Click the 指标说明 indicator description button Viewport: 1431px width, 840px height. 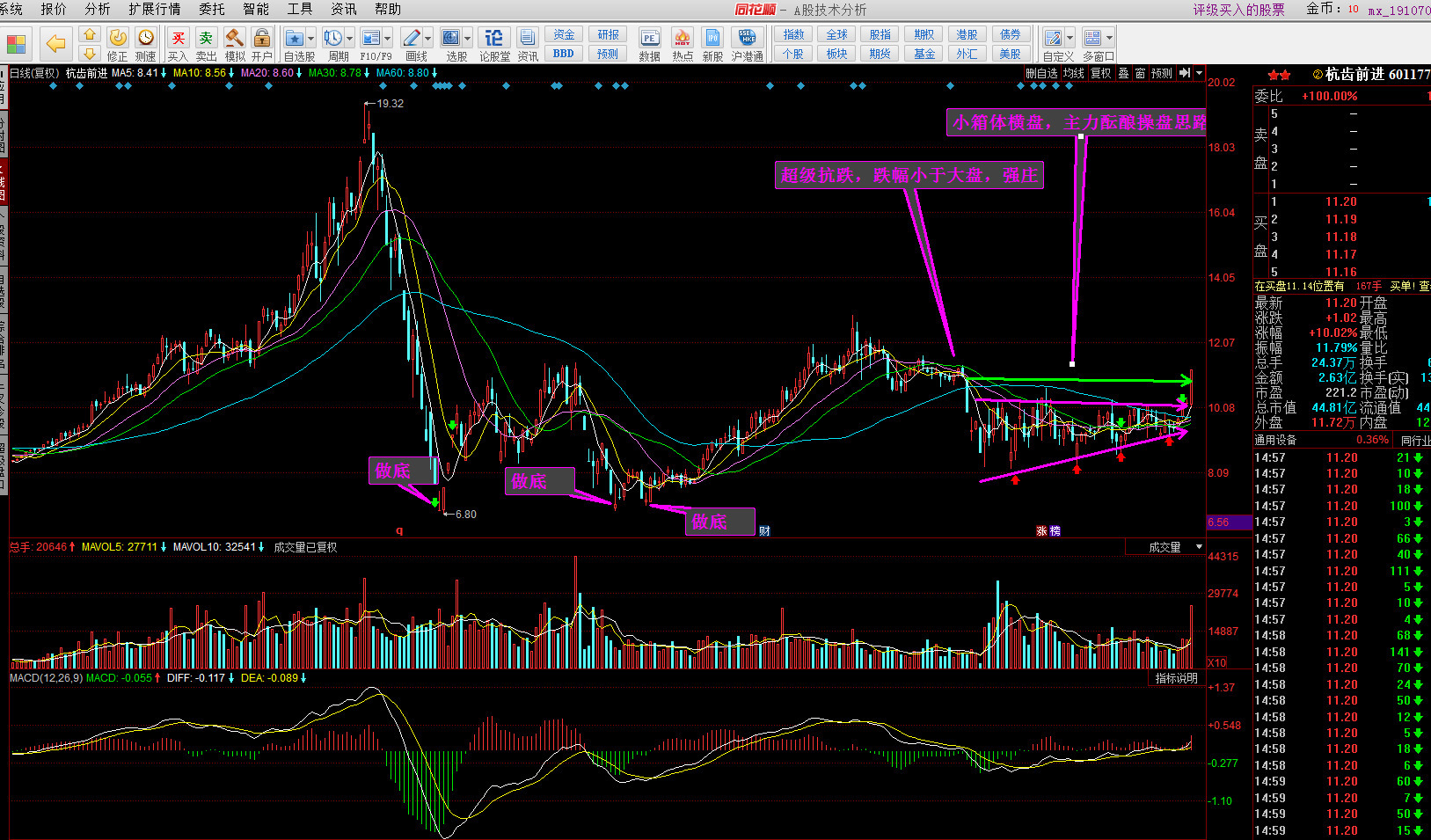(x=1176, y=678)
